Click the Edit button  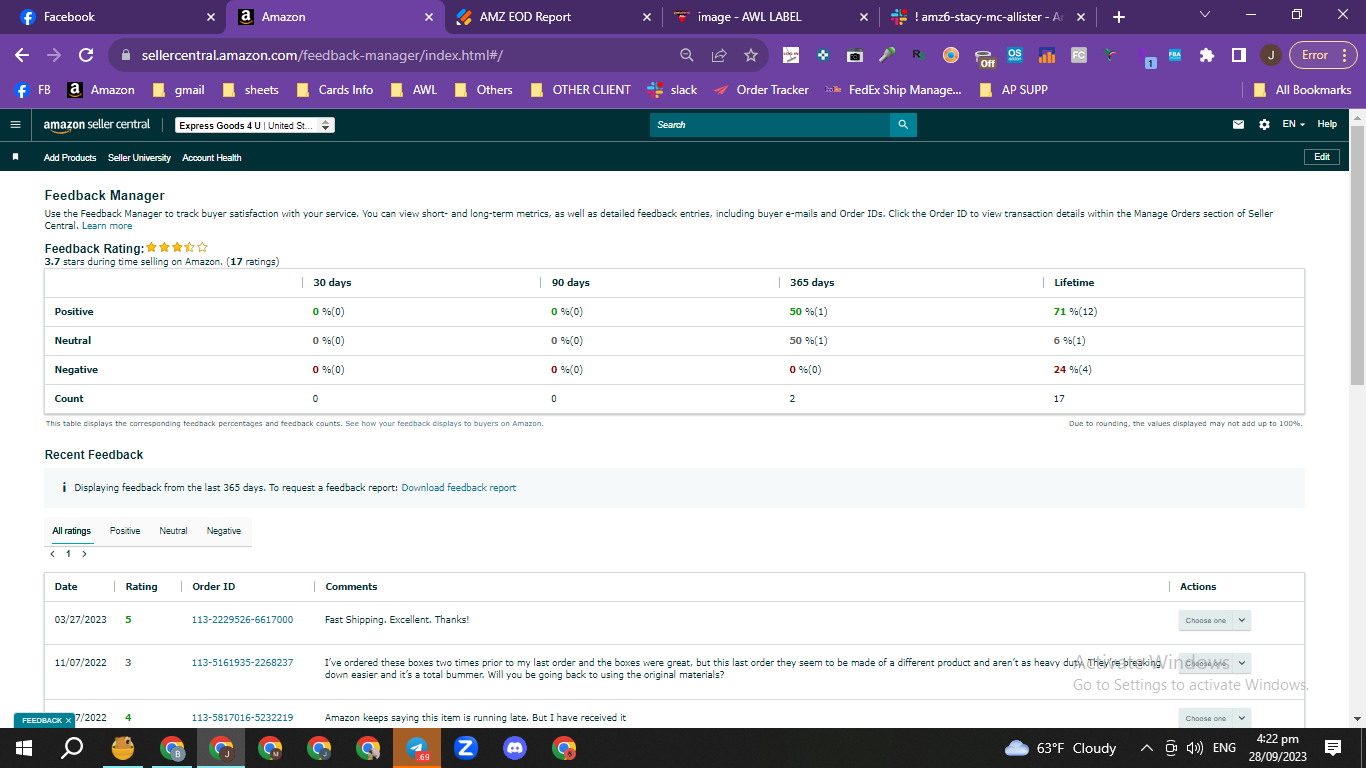(x=1322, y=157)
